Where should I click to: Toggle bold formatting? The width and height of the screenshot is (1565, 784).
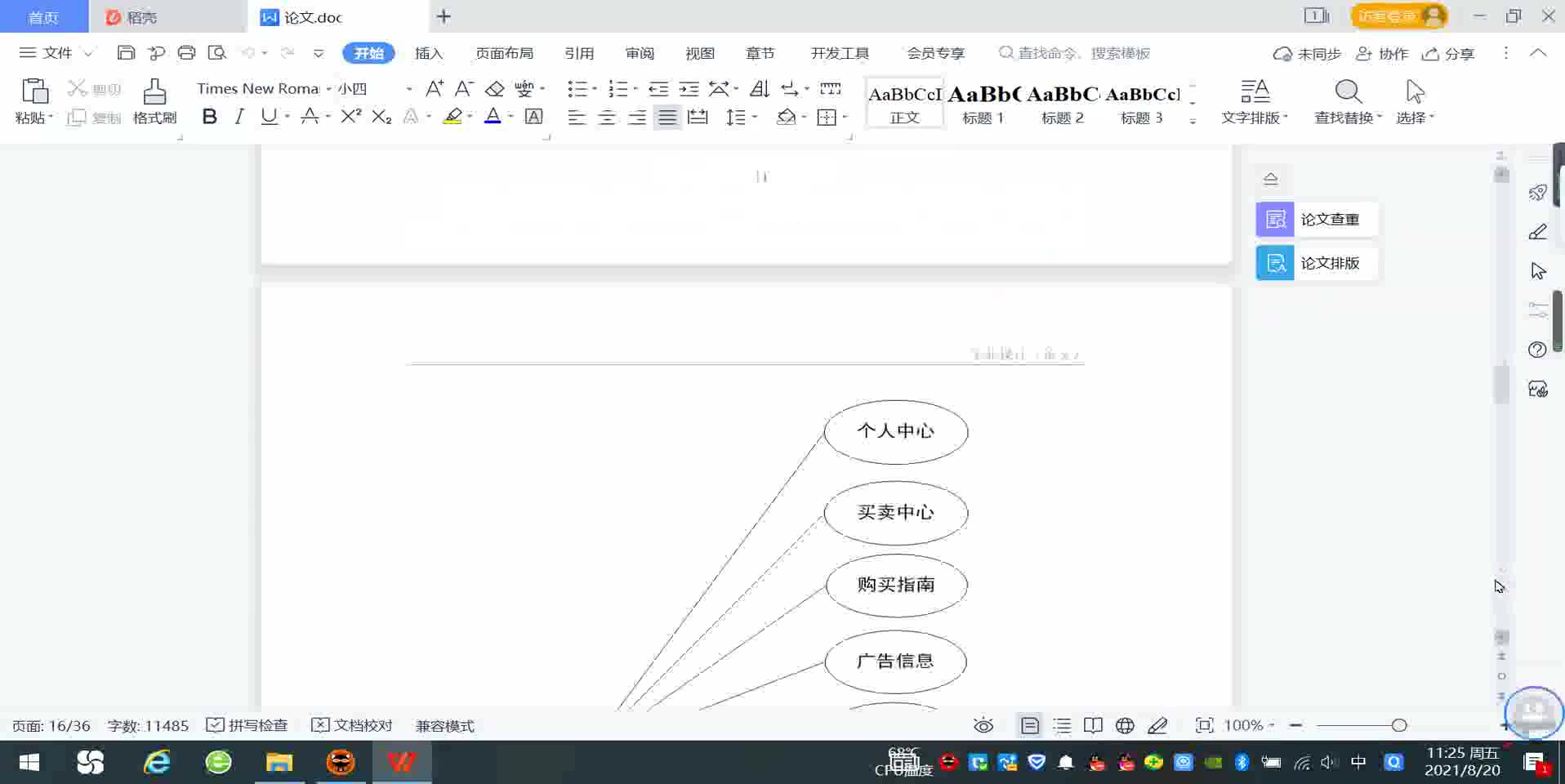point(209,117)
